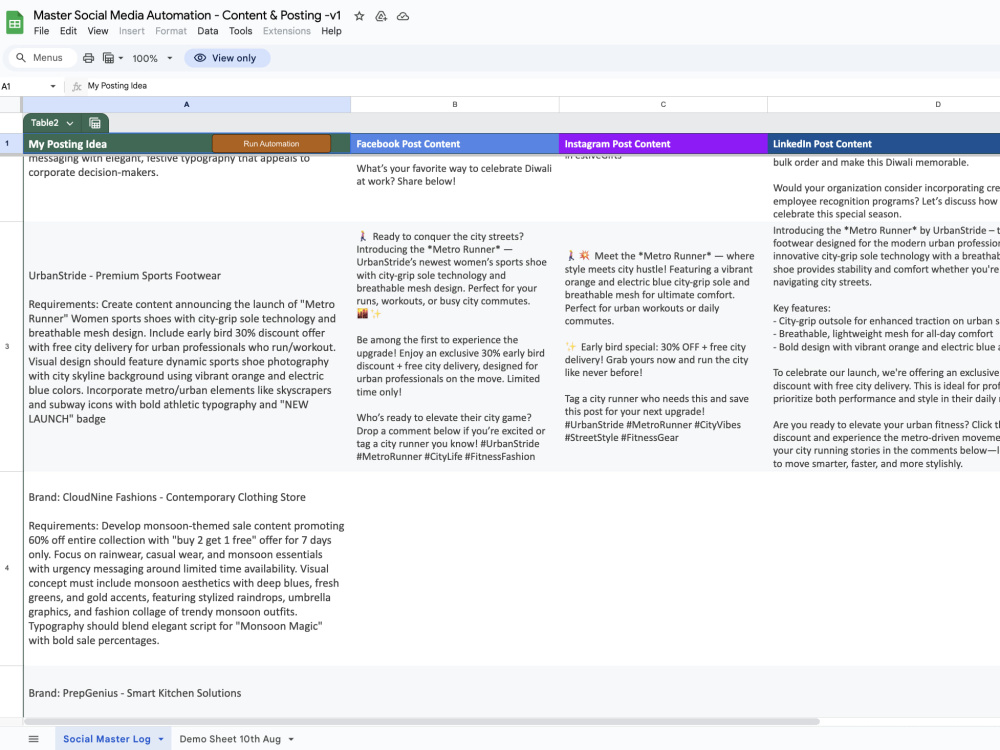Select column D header

(x=884, y=105)
